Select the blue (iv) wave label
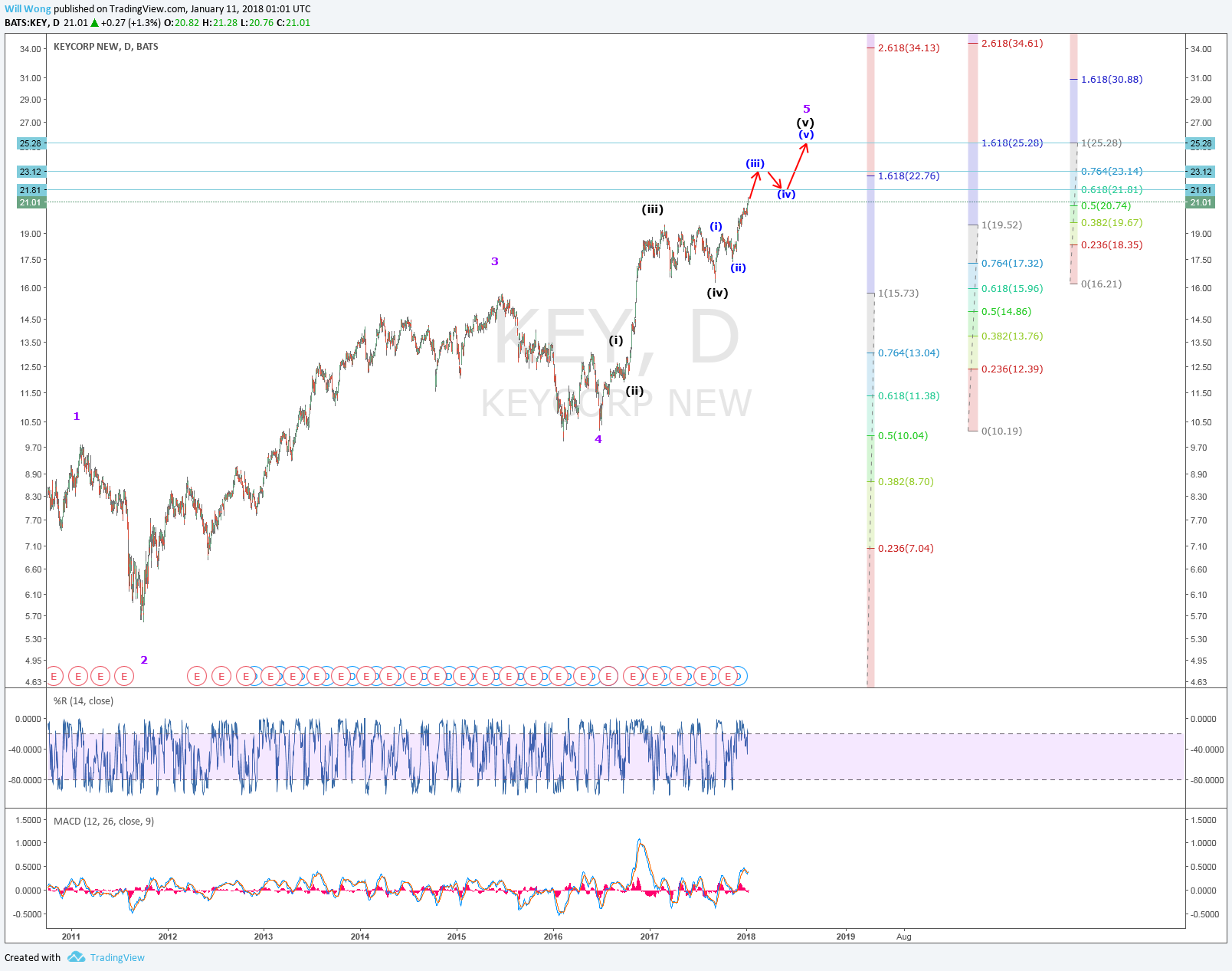This screenshot has height=971, width=1232. pos(786,194)
